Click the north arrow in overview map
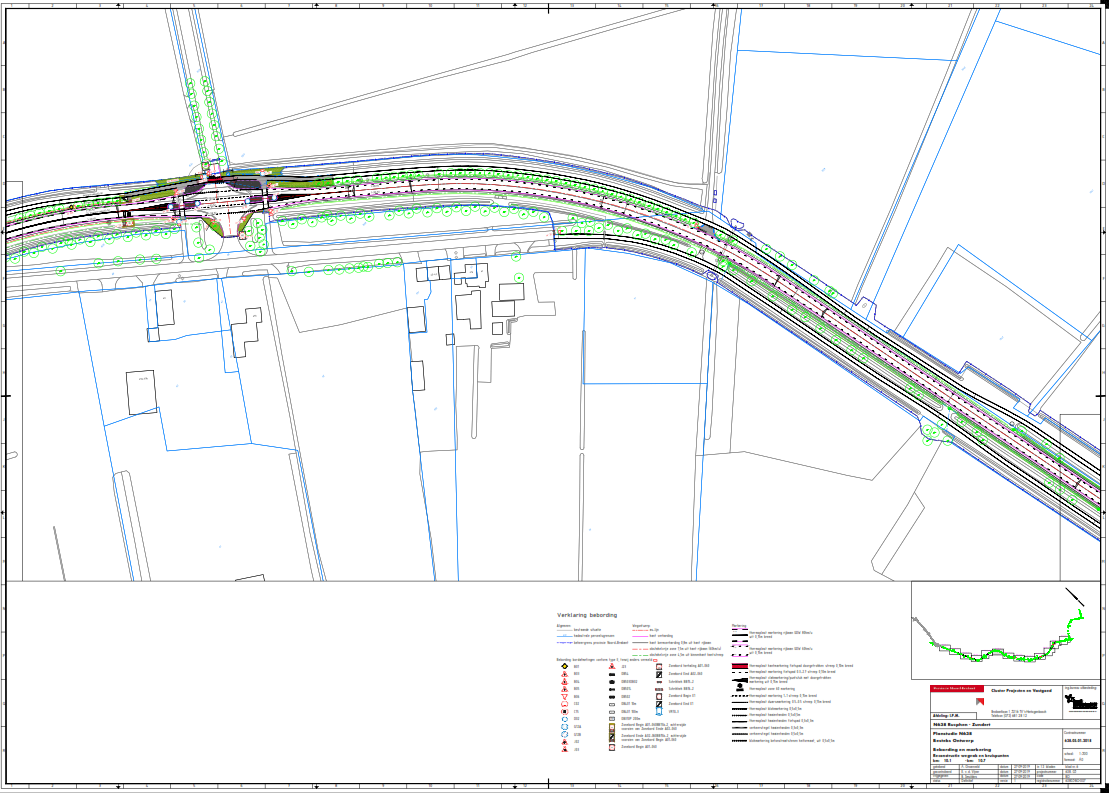1109x793 pixels. (1076, 594)
